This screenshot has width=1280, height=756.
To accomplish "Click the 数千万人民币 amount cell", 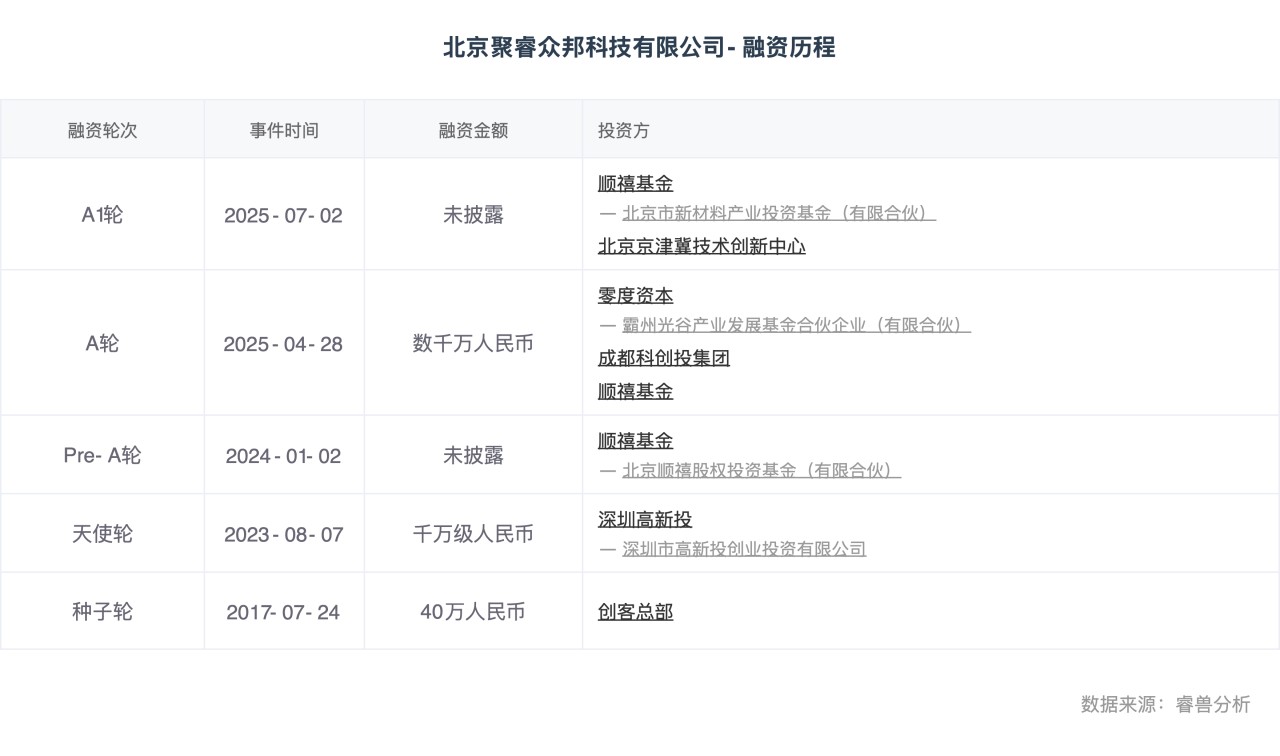I will coord(473,344).
